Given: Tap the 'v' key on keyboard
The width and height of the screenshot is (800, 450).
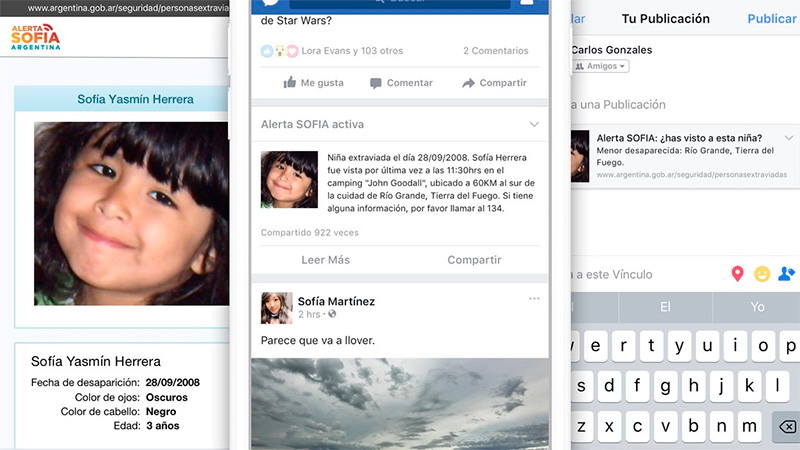Looking at the screenshot, I should (665, 427).
